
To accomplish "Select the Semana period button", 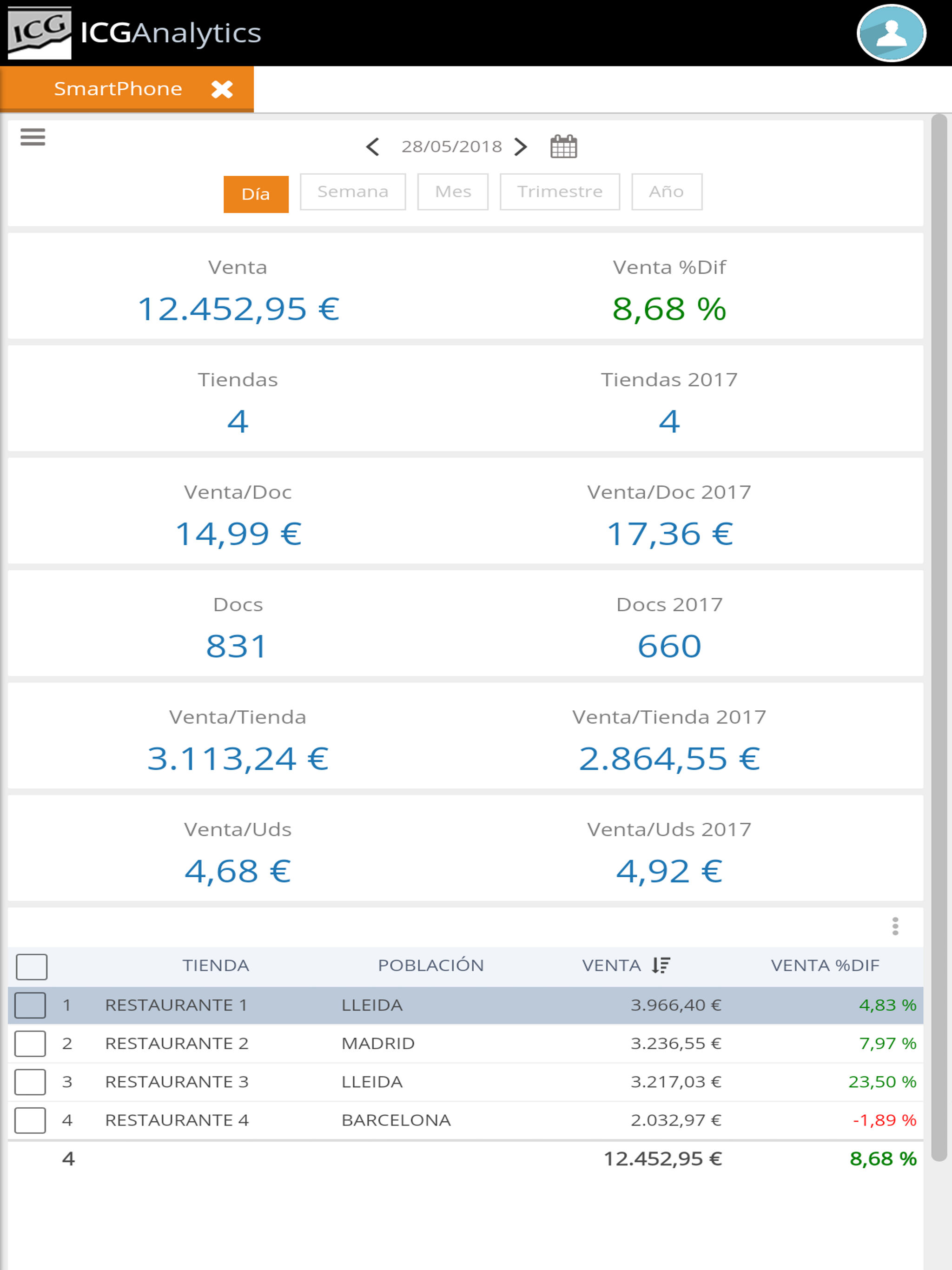I will [352, 192].
